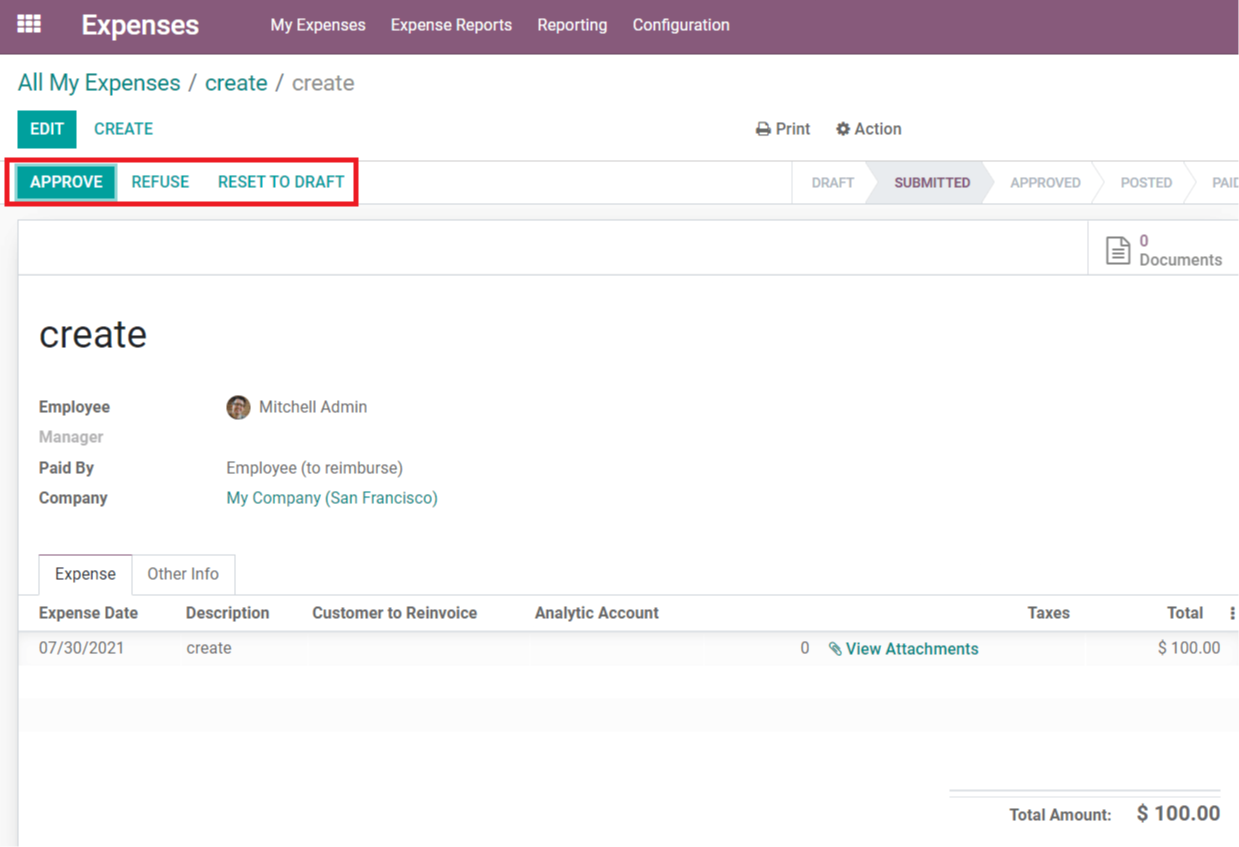
Task: Select the Expense tab
Action: tap(85, 574)
